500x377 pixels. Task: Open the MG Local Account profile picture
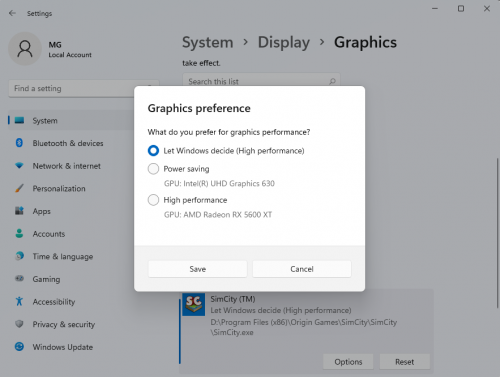tap(25, 49)
